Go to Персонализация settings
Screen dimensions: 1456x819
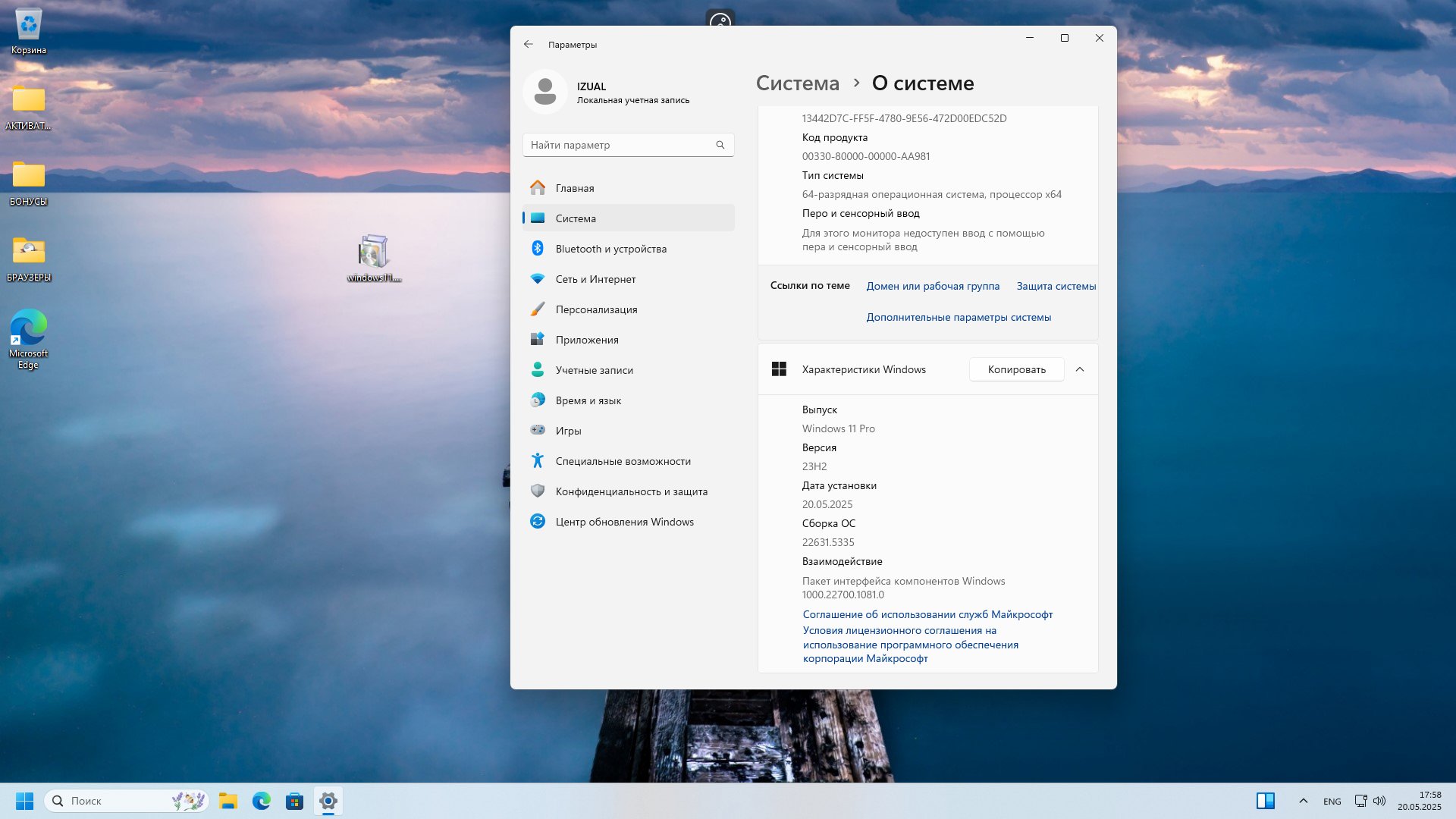pyautogui.click(x=628, y=309)
